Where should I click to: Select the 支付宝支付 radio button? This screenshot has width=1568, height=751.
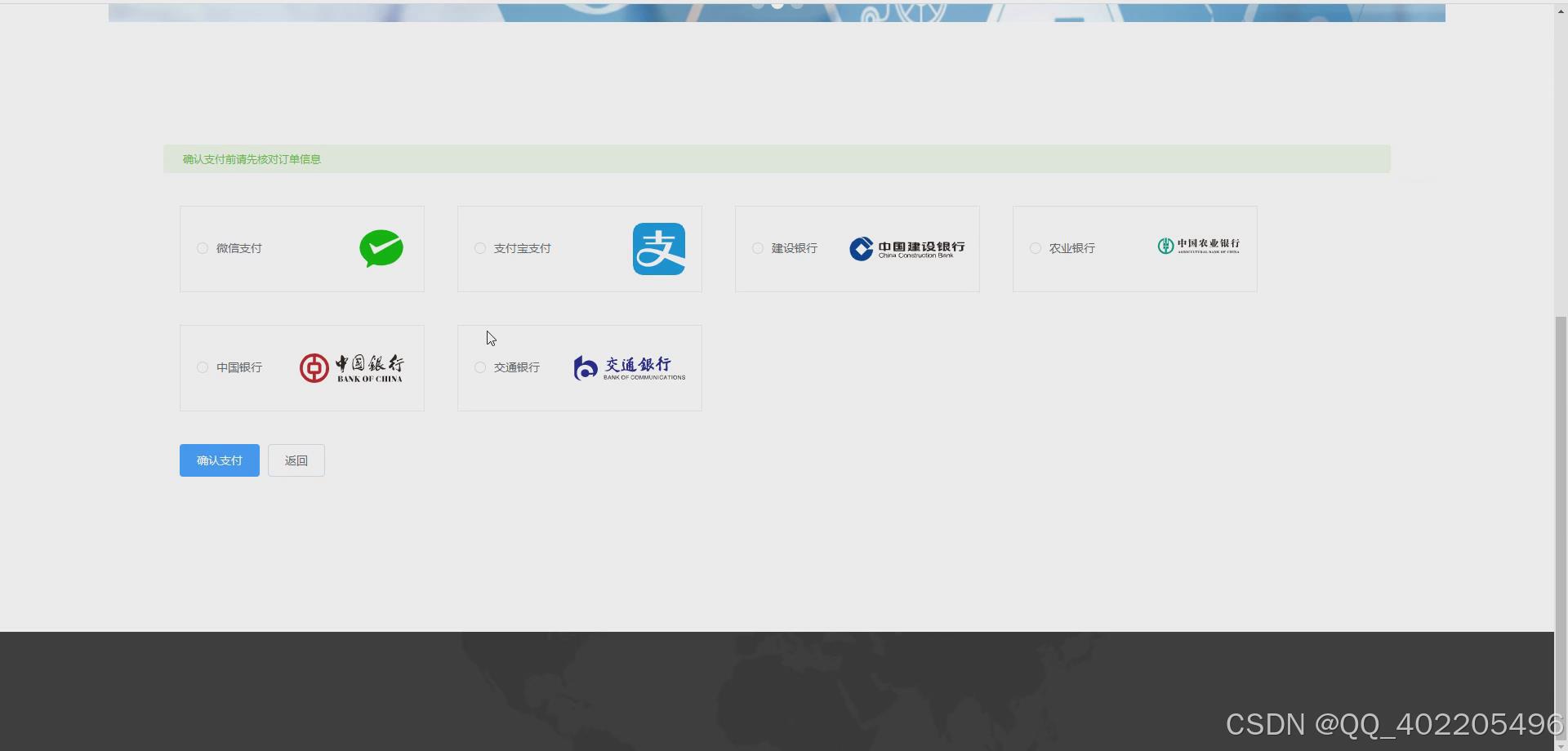click(480, 248)
